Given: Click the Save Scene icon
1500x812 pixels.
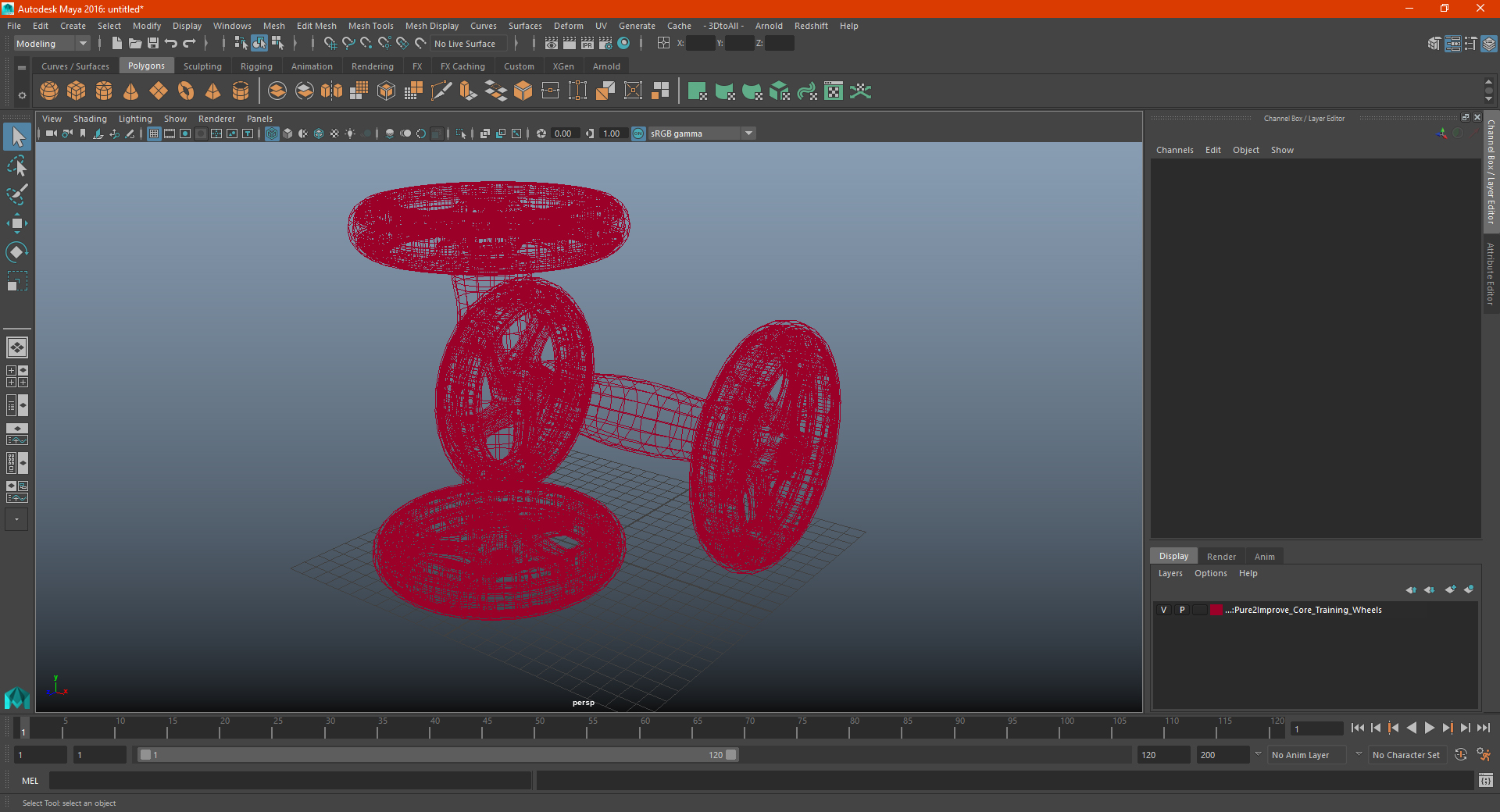Looking at the screenshot, I should 153,44.
